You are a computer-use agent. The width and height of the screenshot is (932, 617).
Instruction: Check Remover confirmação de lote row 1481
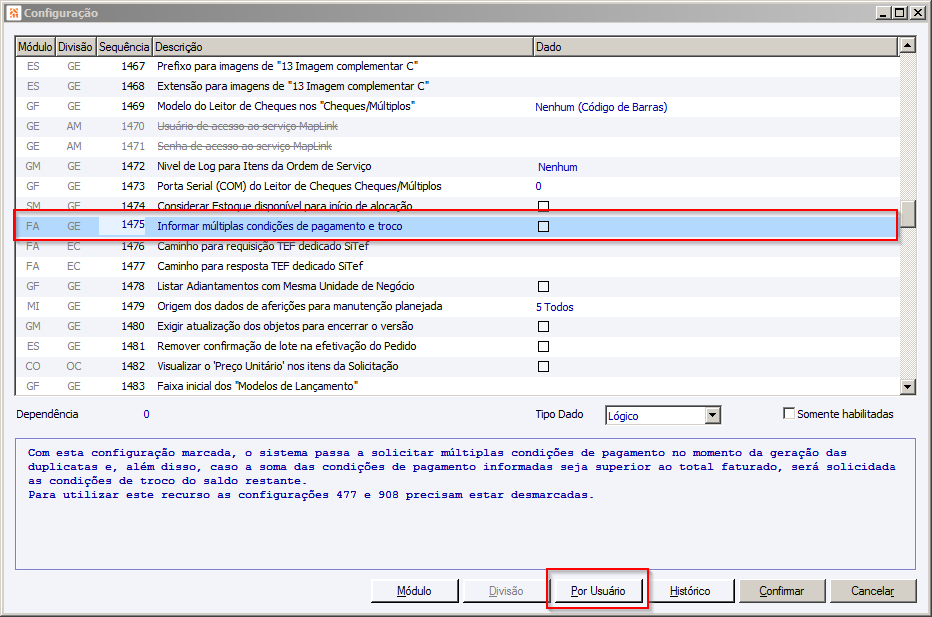point(543,347)
